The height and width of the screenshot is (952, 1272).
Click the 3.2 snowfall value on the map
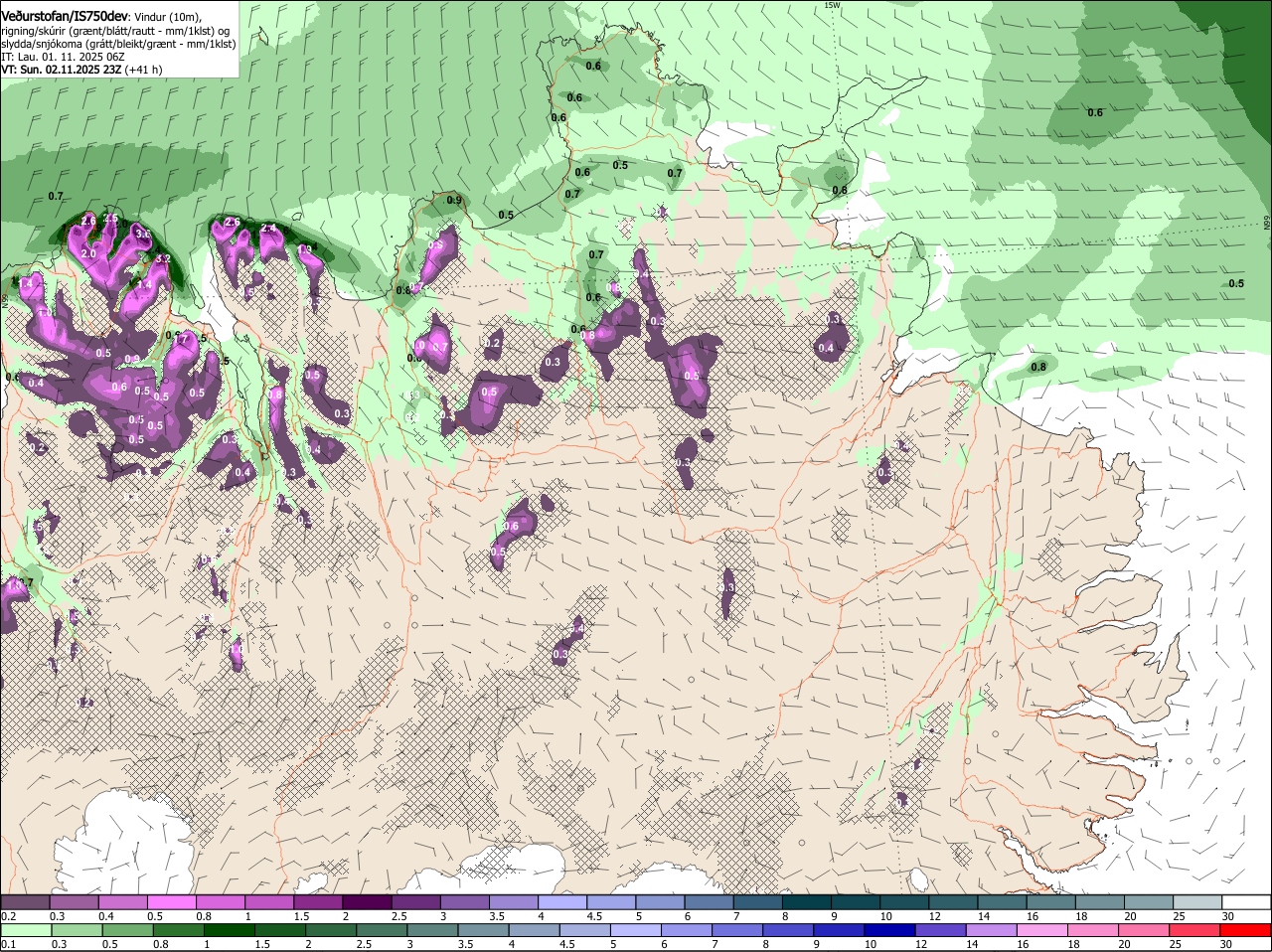pos(163,258)
